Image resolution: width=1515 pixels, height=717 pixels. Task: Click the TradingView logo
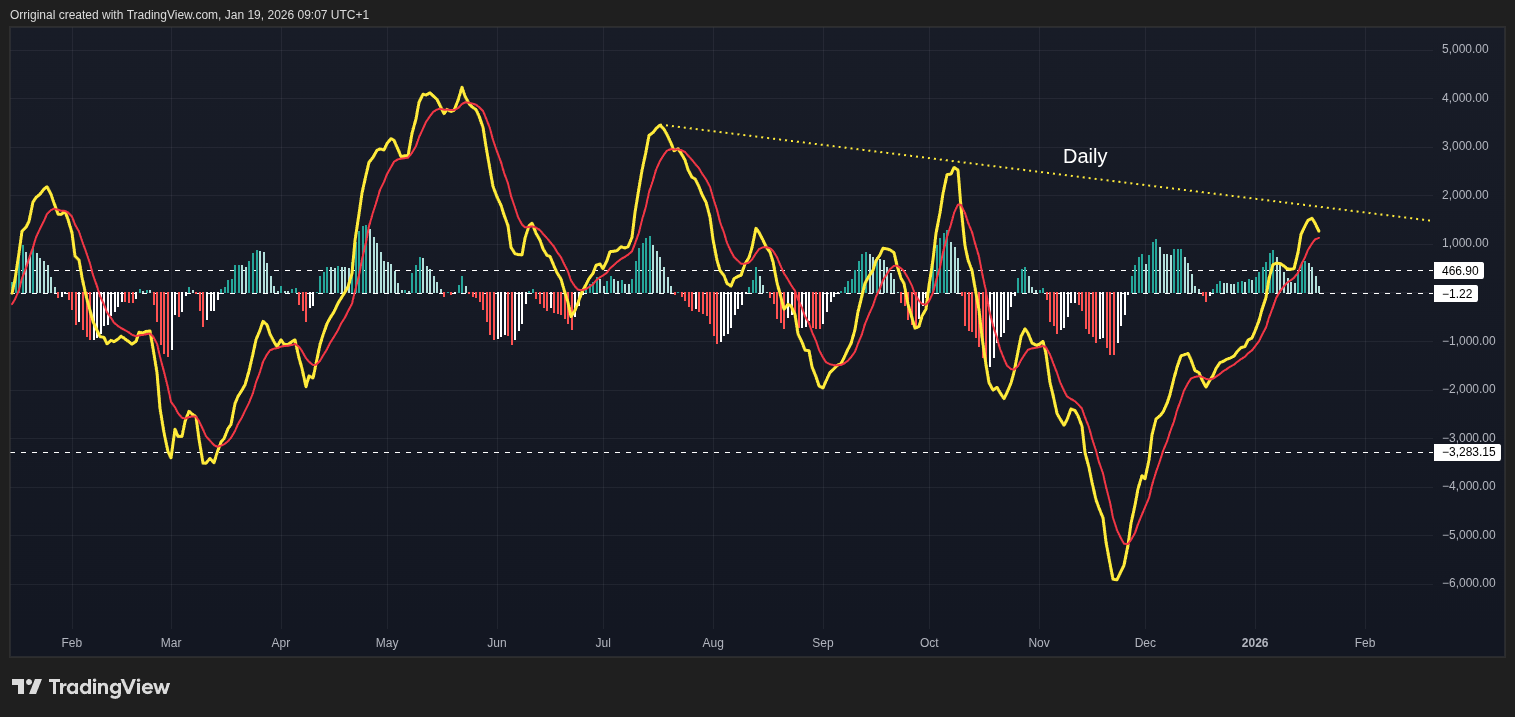coord(91,687)
